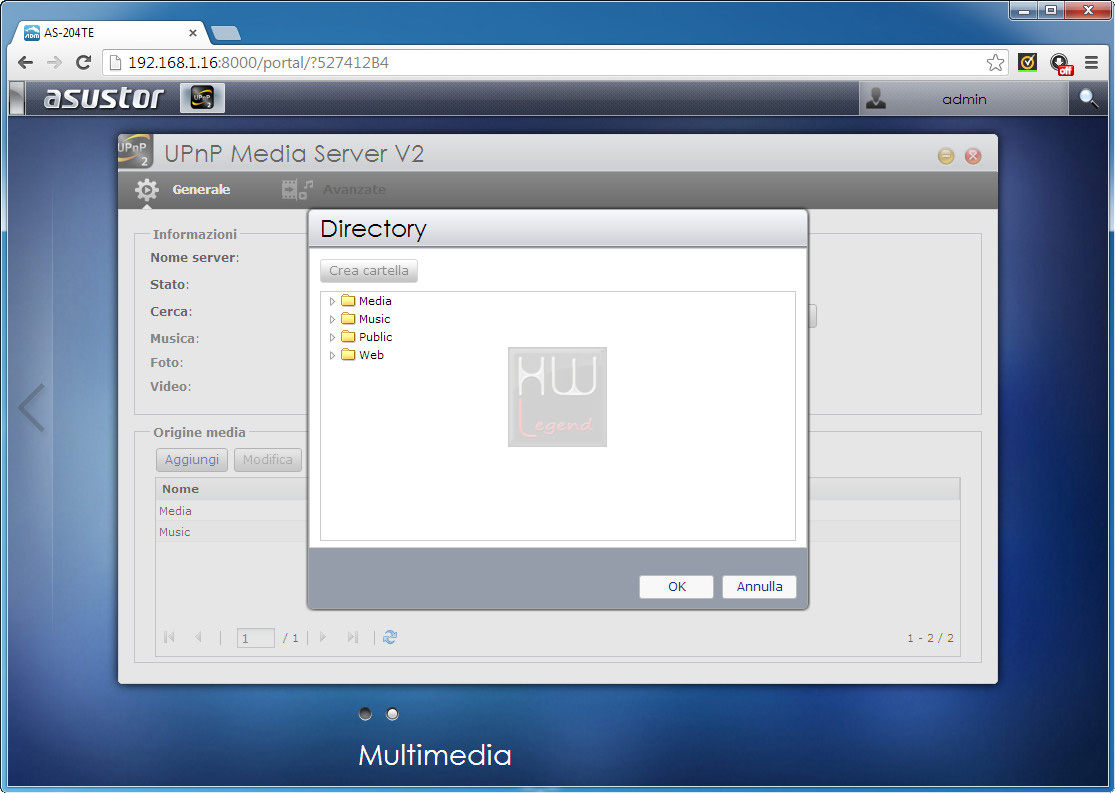
Task: Open the ADM search magnifier
Action: [x=1088, y=98]
